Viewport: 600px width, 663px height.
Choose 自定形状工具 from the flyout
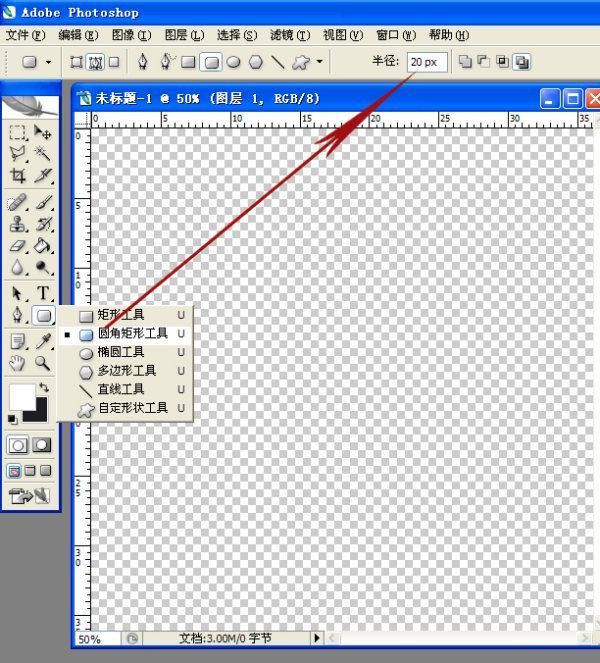(x=125, y=408)
